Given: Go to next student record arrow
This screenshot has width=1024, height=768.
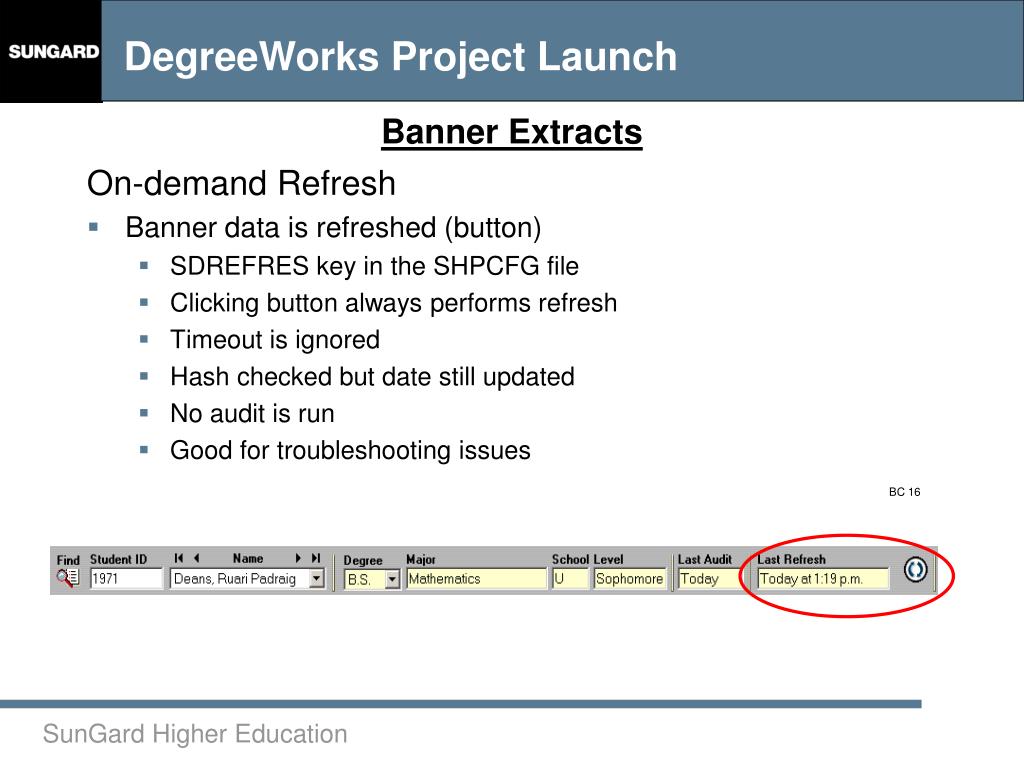Looking at the screenshot, I should click(298, 558).
